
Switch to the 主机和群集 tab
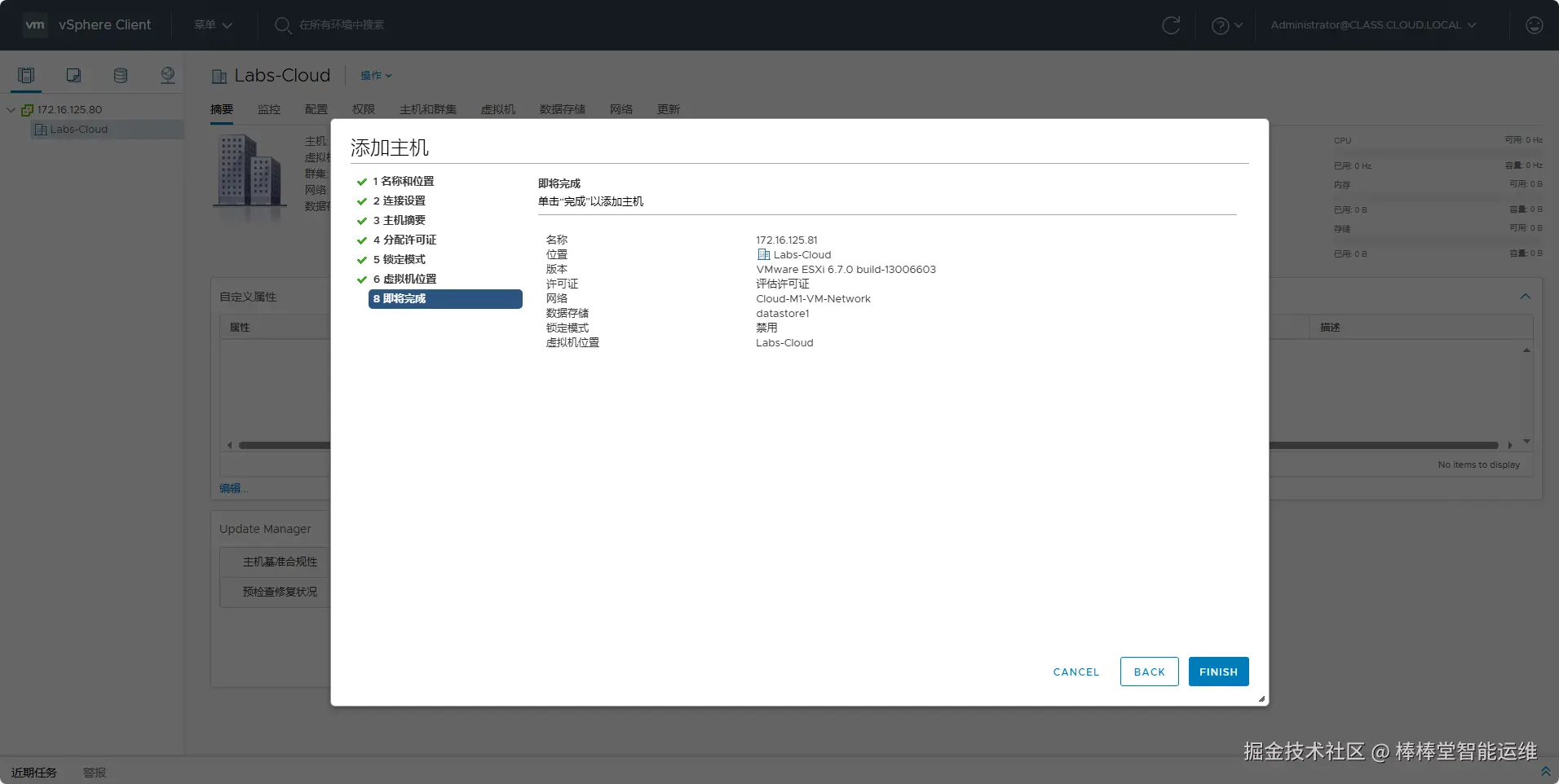pyautogui.click(x=428, y=109)
